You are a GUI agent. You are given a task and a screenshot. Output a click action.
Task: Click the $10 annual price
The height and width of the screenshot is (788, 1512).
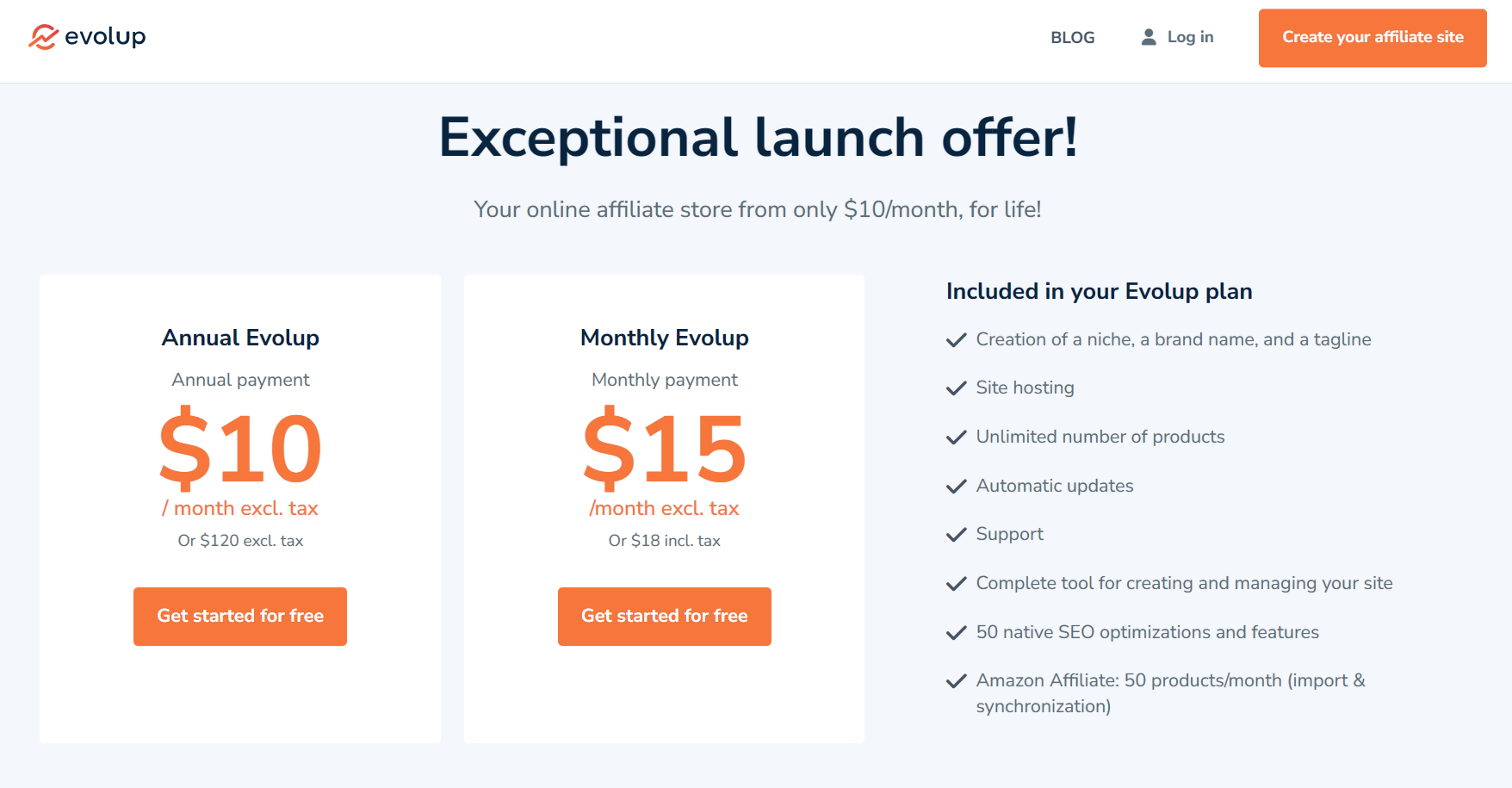coord(240,448)
